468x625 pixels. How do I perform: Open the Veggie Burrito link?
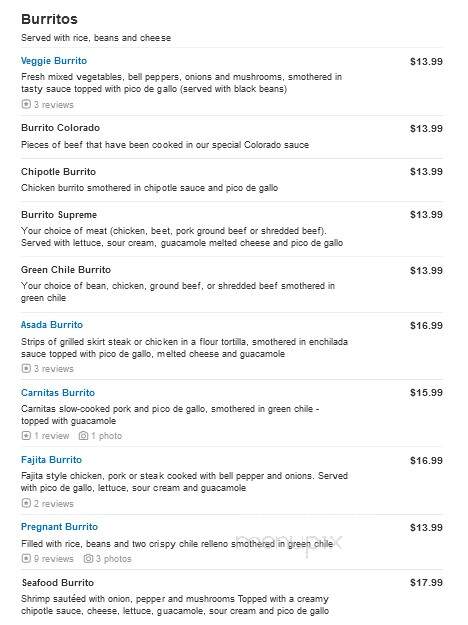[x=54, y=61]
